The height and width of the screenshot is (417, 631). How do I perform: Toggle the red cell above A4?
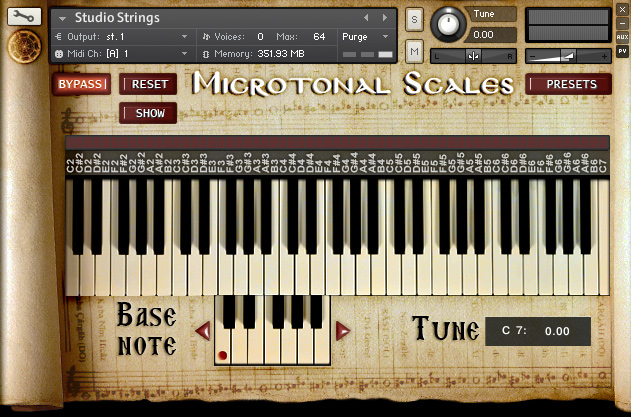pos(363,143)
